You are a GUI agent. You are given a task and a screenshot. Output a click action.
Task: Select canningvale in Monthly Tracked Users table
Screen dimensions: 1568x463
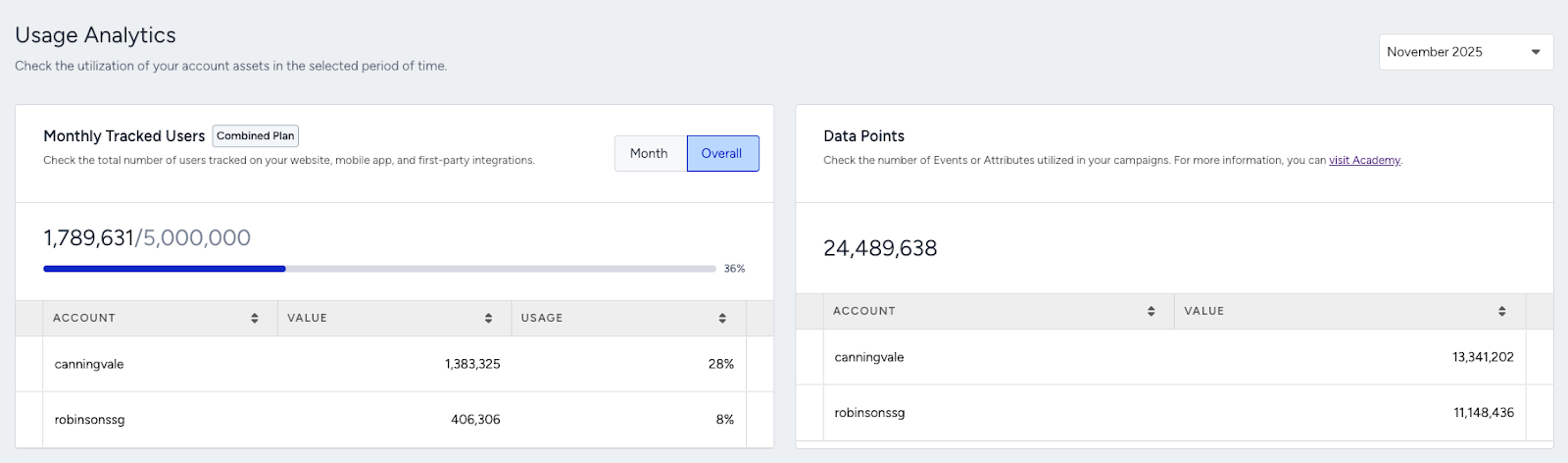click(x=89, y=364)
